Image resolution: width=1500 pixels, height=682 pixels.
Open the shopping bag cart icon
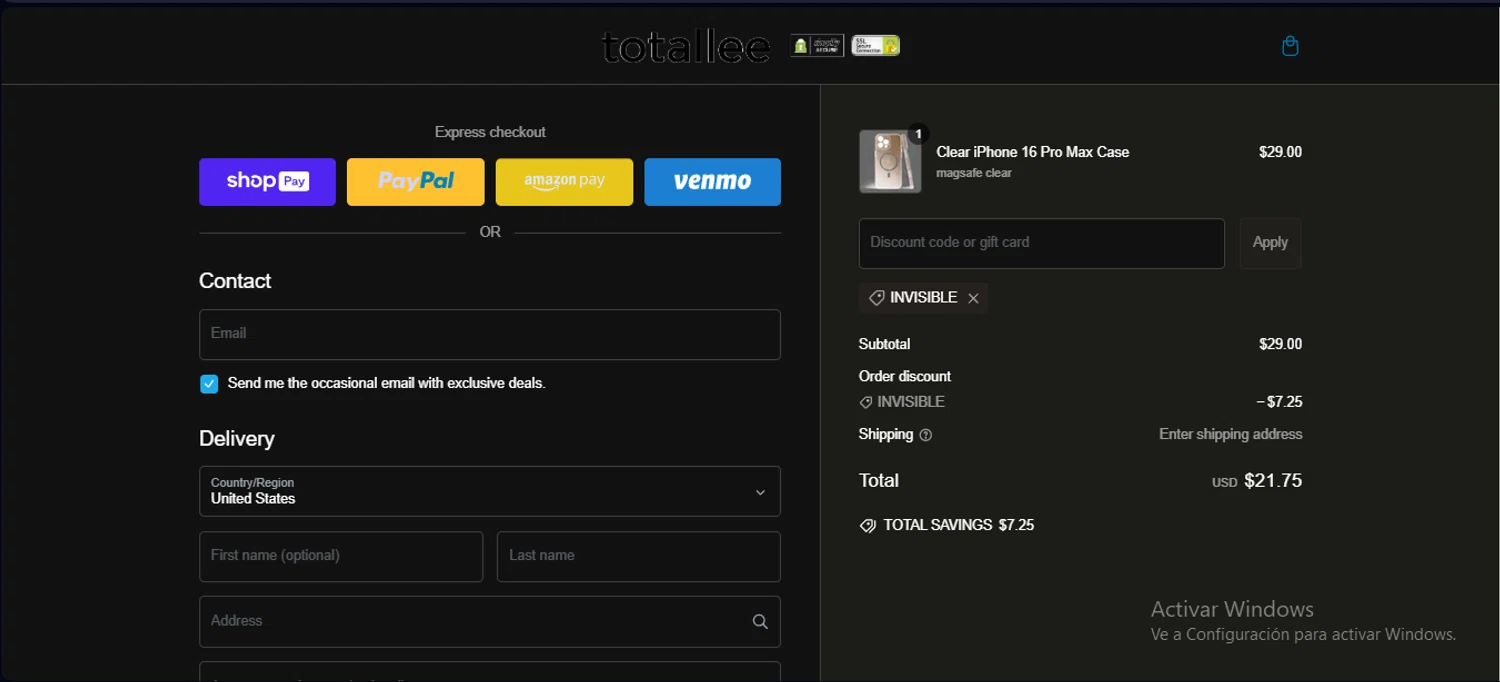point(1290,46)
